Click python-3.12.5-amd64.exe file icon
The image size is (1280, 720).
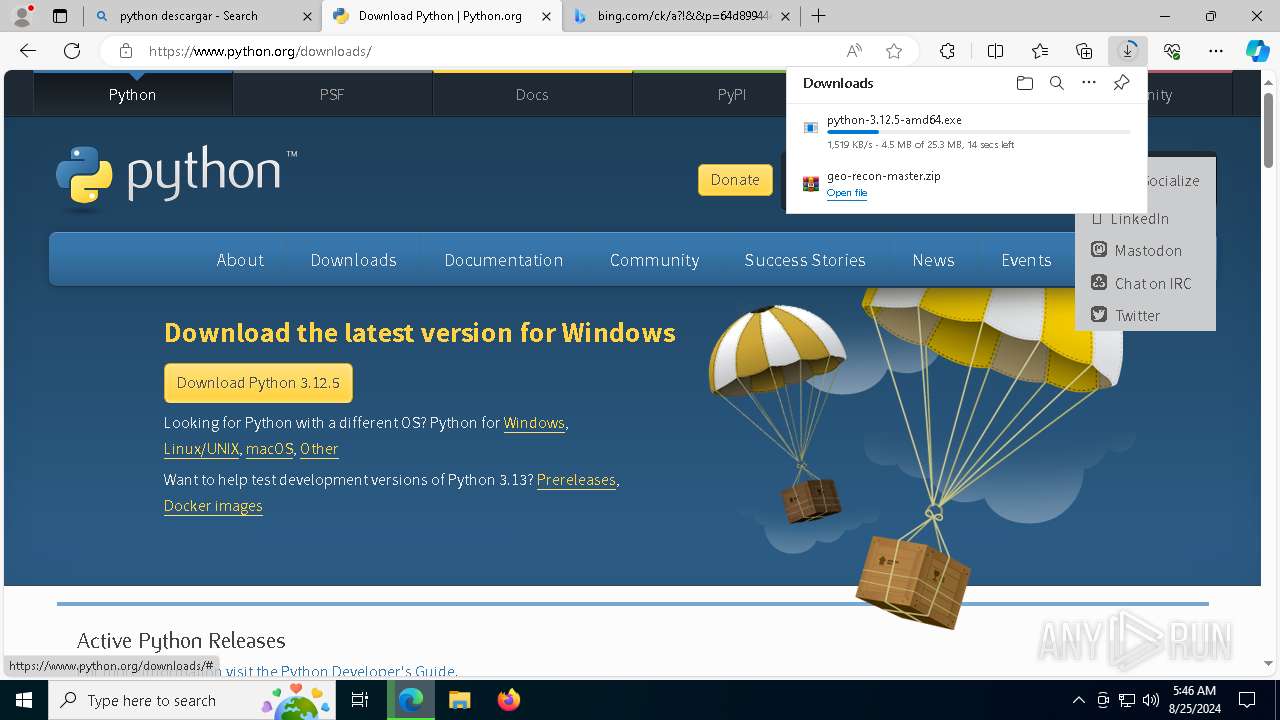811,127
